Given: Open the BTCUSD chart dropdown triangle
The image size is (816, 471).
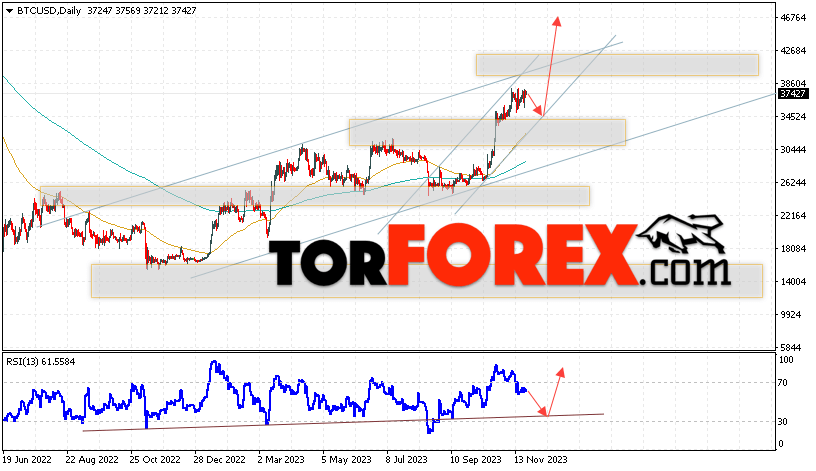Looking at the screenshot, I should 9,11.
